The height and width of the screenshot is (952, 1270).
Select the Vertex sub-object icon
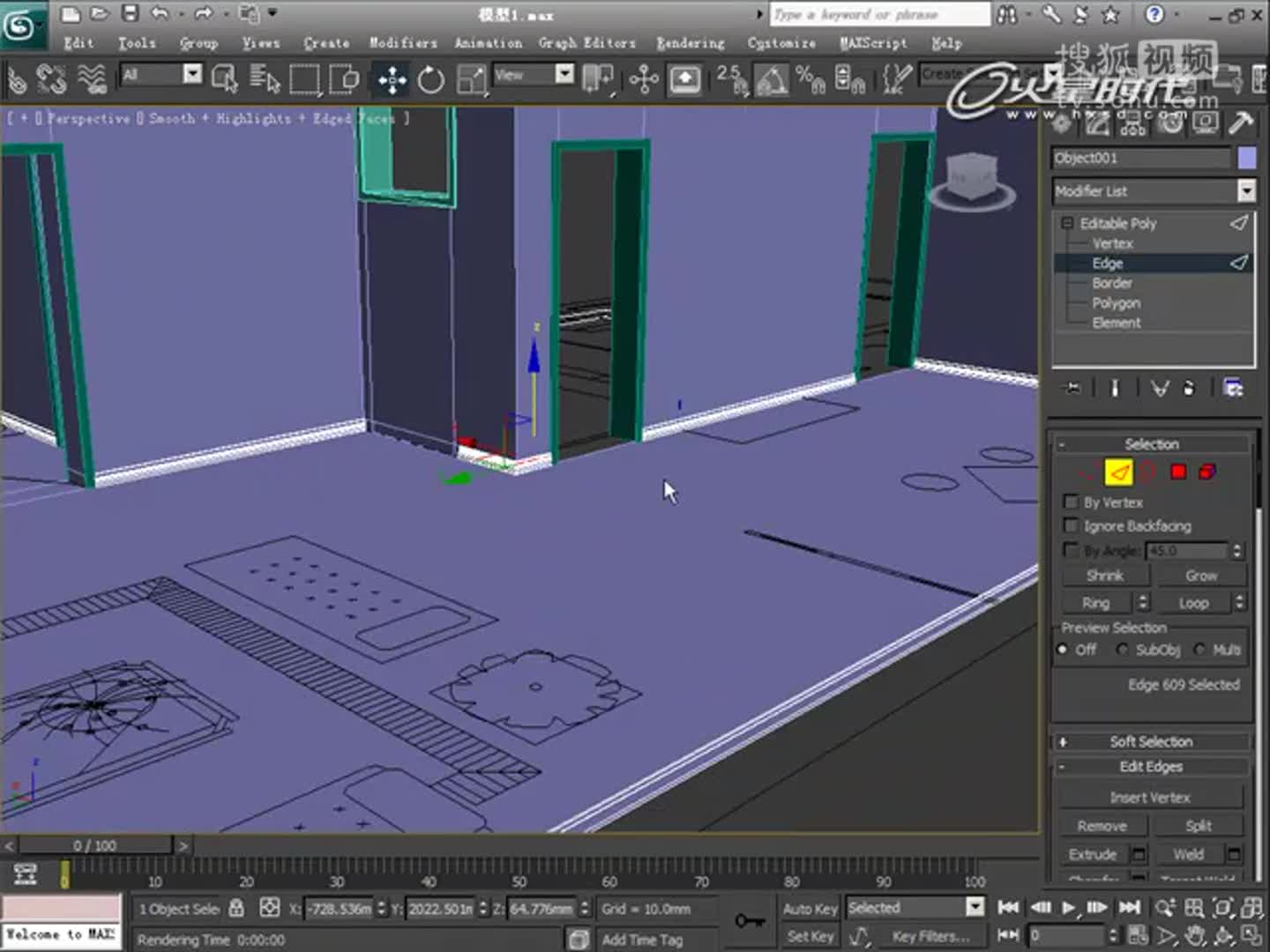point(1087,472)
